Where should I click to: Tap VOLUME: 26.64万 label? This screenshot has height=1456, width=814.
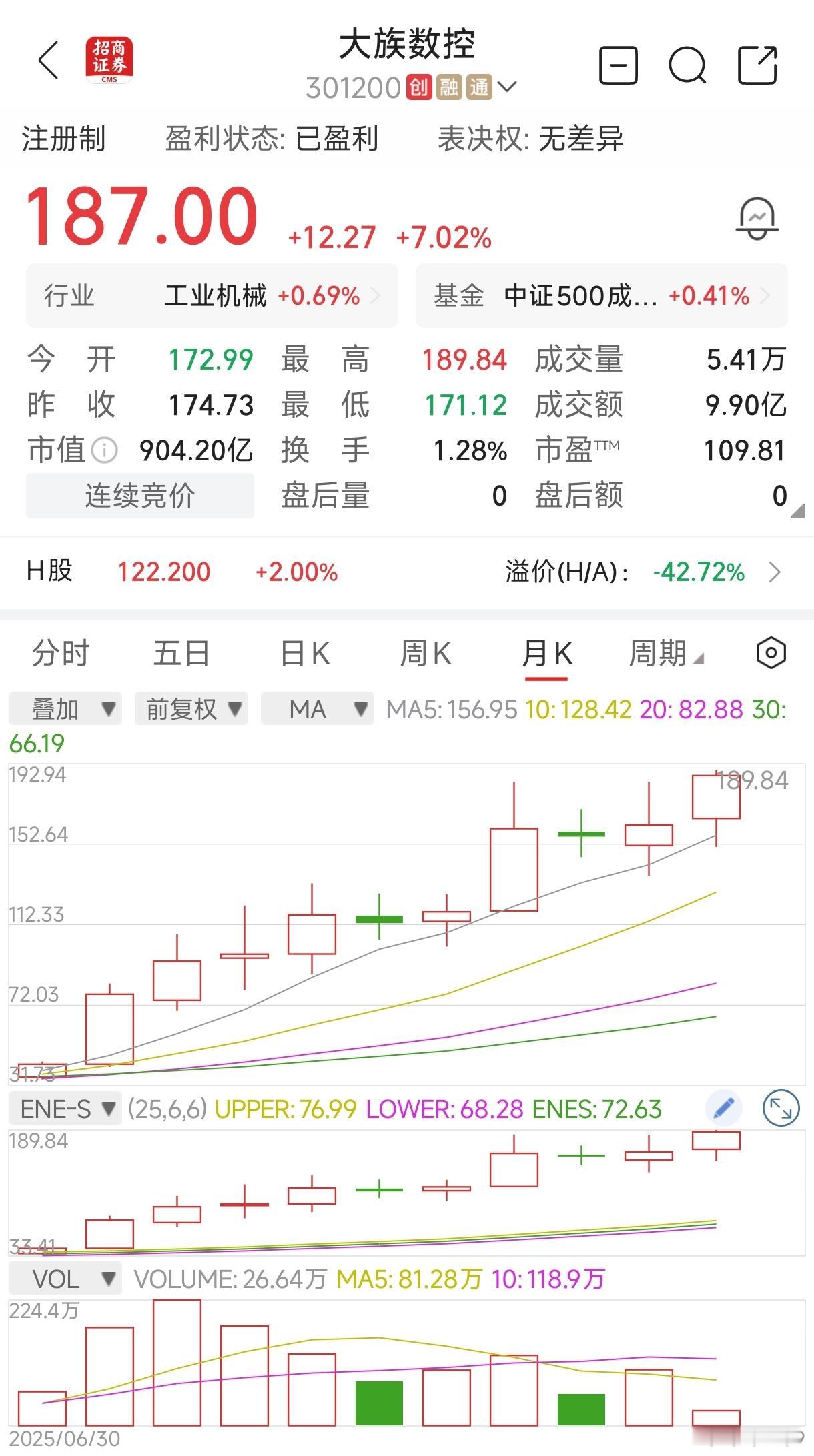(230, 1279)
